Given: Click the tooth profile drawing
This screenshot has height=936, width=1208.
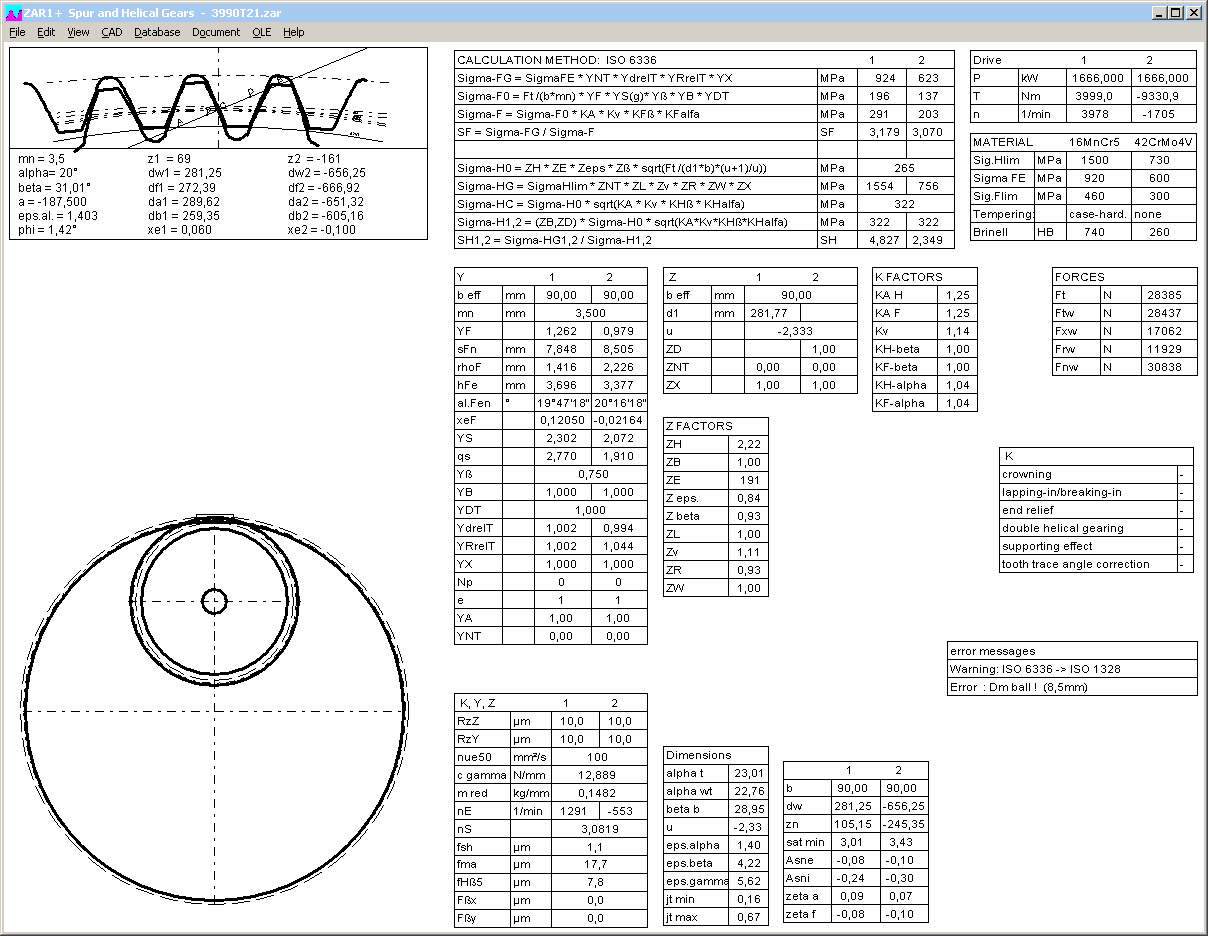Looking at the screenshot, I should tap(217, 100).
